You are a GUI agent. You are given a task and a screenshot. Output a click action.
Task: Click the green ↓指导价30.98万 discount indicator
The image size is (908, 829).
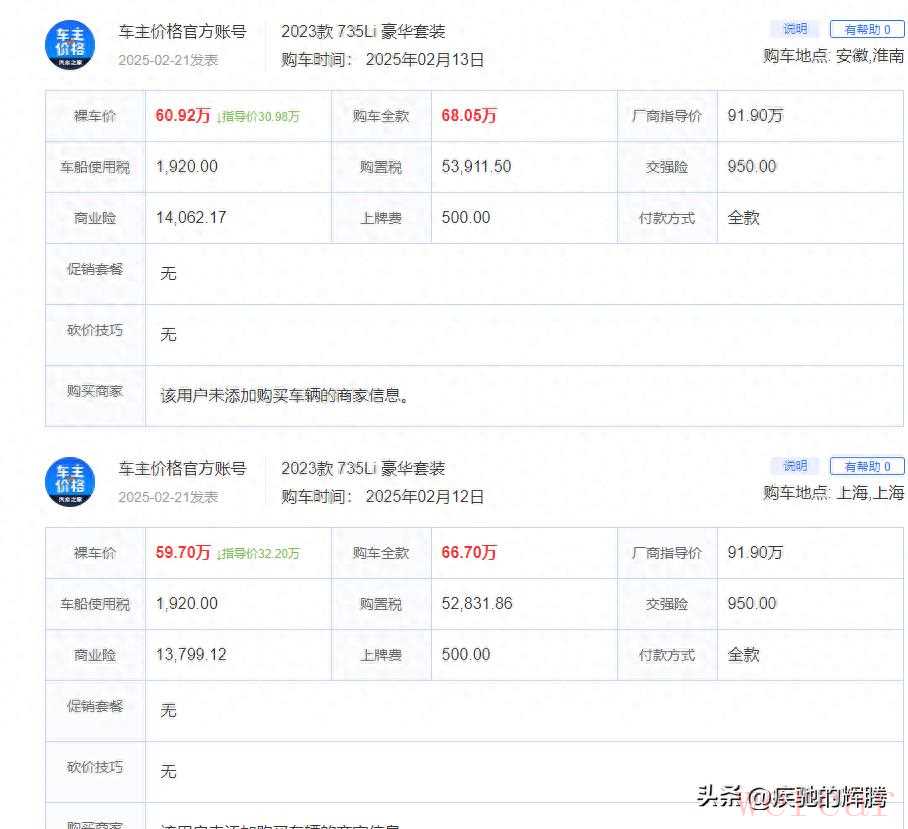point(258,116)
